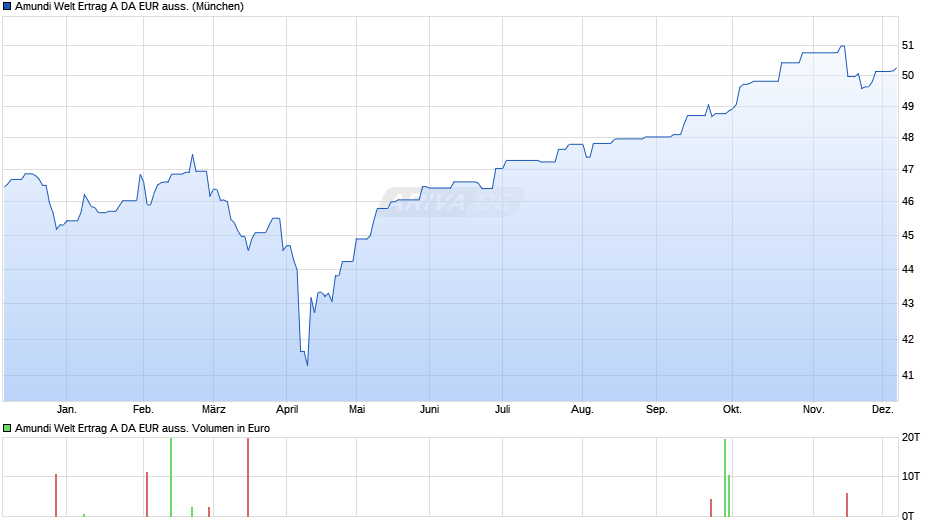Viewport: 940px width, 526px height.
Task: Click the 'Okt.' month label on the x-axis
Action: click(x=732, y=409)
